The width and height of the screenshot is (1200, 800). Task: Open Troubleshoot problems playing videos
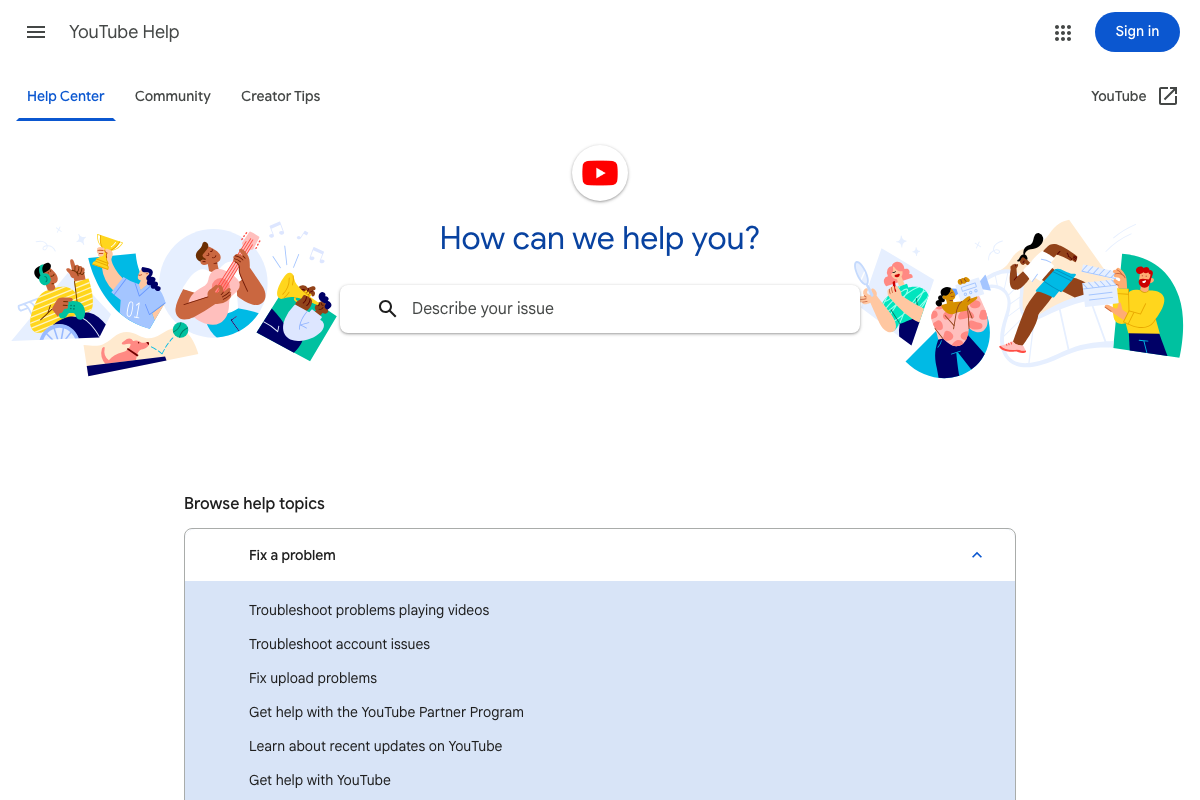pyautogui.click(x=369, y=610)
